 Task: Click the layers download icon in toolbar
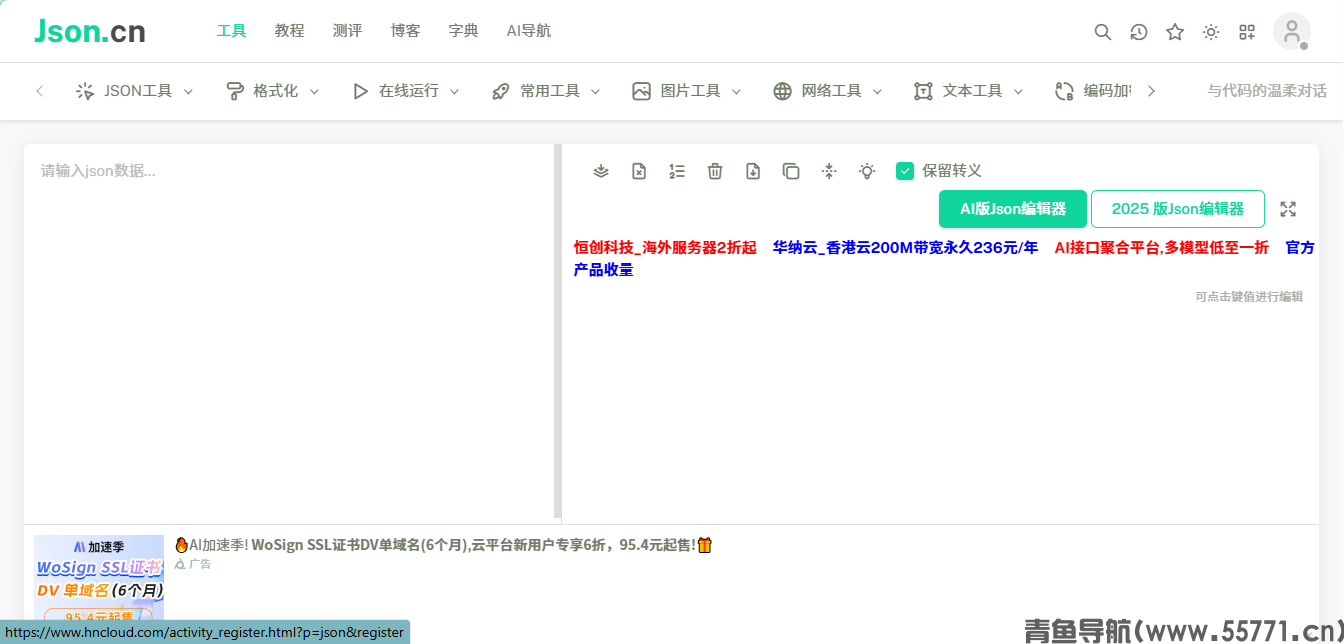(x=601, y=171)
